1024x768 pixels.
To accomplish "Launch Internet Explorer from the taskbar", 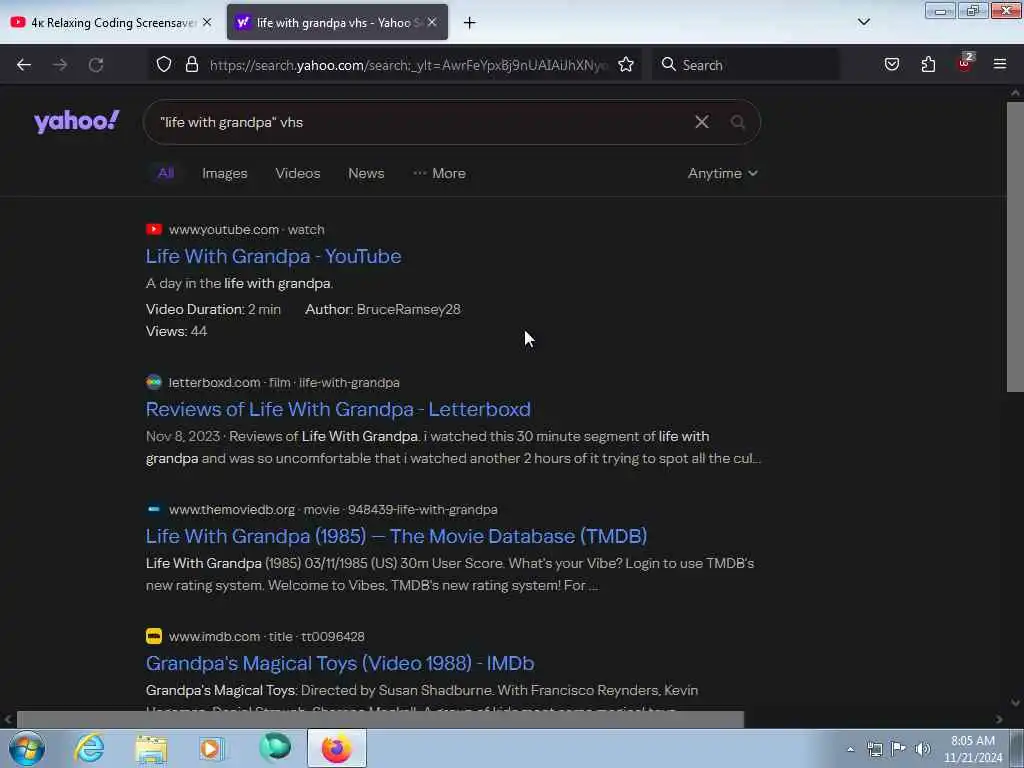I will click(89, 748).
